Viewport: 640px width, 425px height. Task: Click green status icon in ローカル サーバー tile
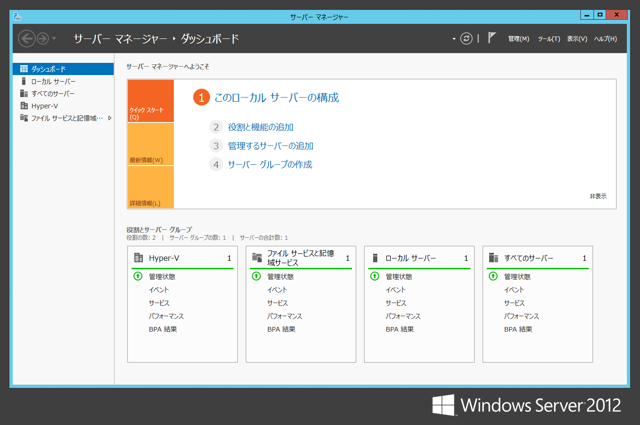click(x=374, y=276)
